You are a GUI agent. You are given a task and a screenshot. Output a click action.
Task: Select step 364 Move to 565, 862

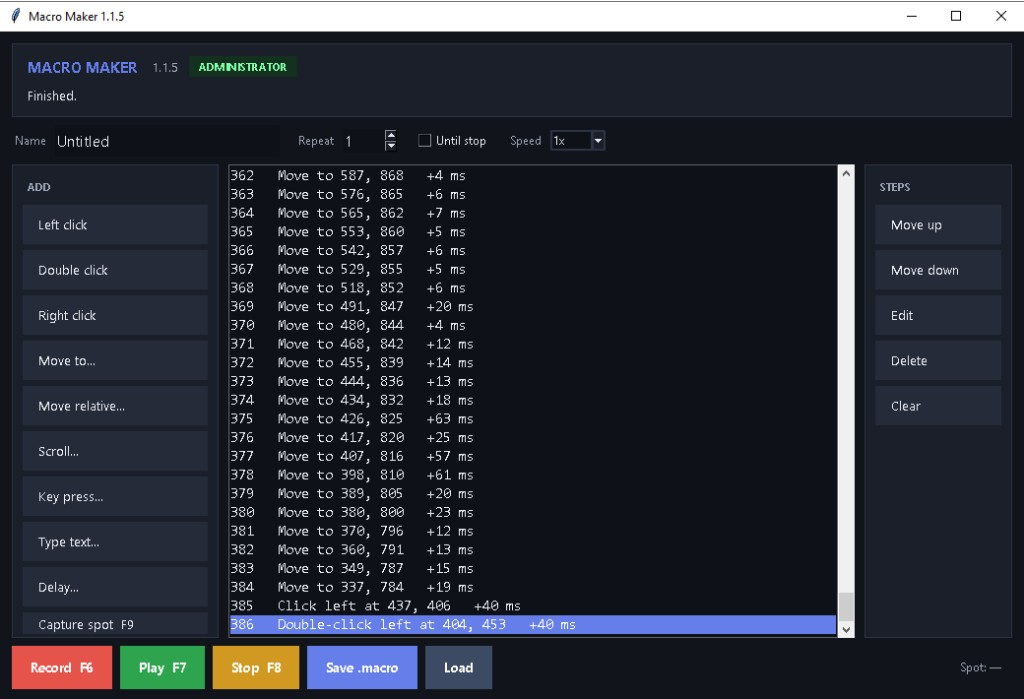[x=533, y=213]
